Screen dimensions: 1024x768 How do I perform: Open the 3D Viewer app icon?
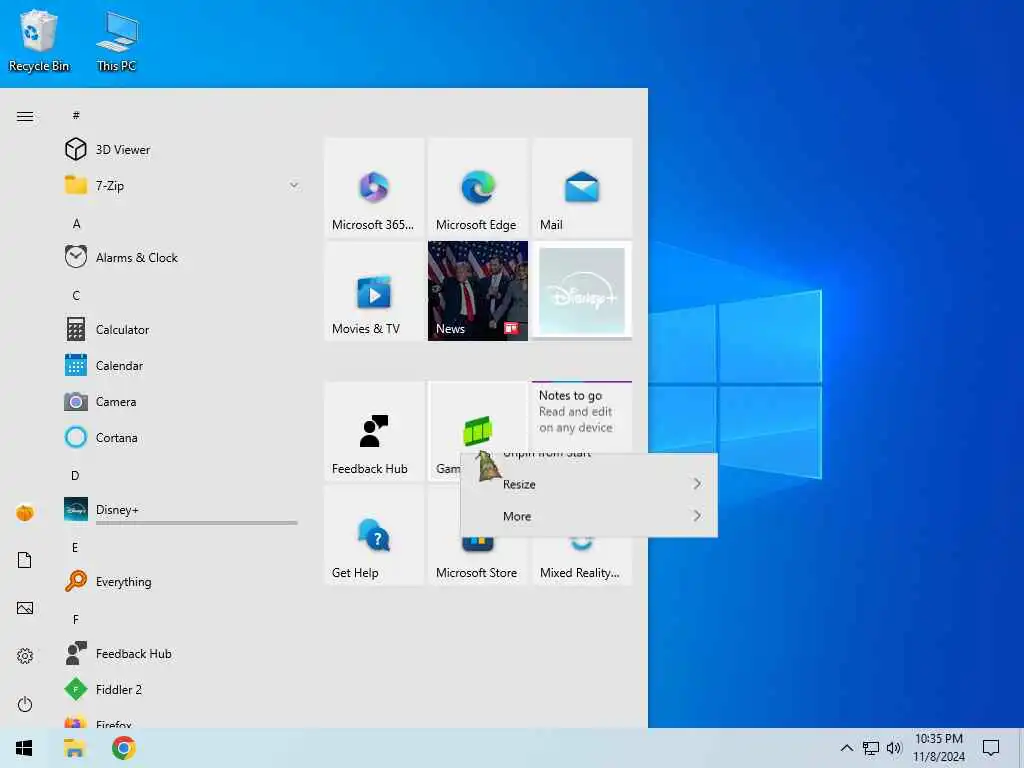(x=76, y=150)
